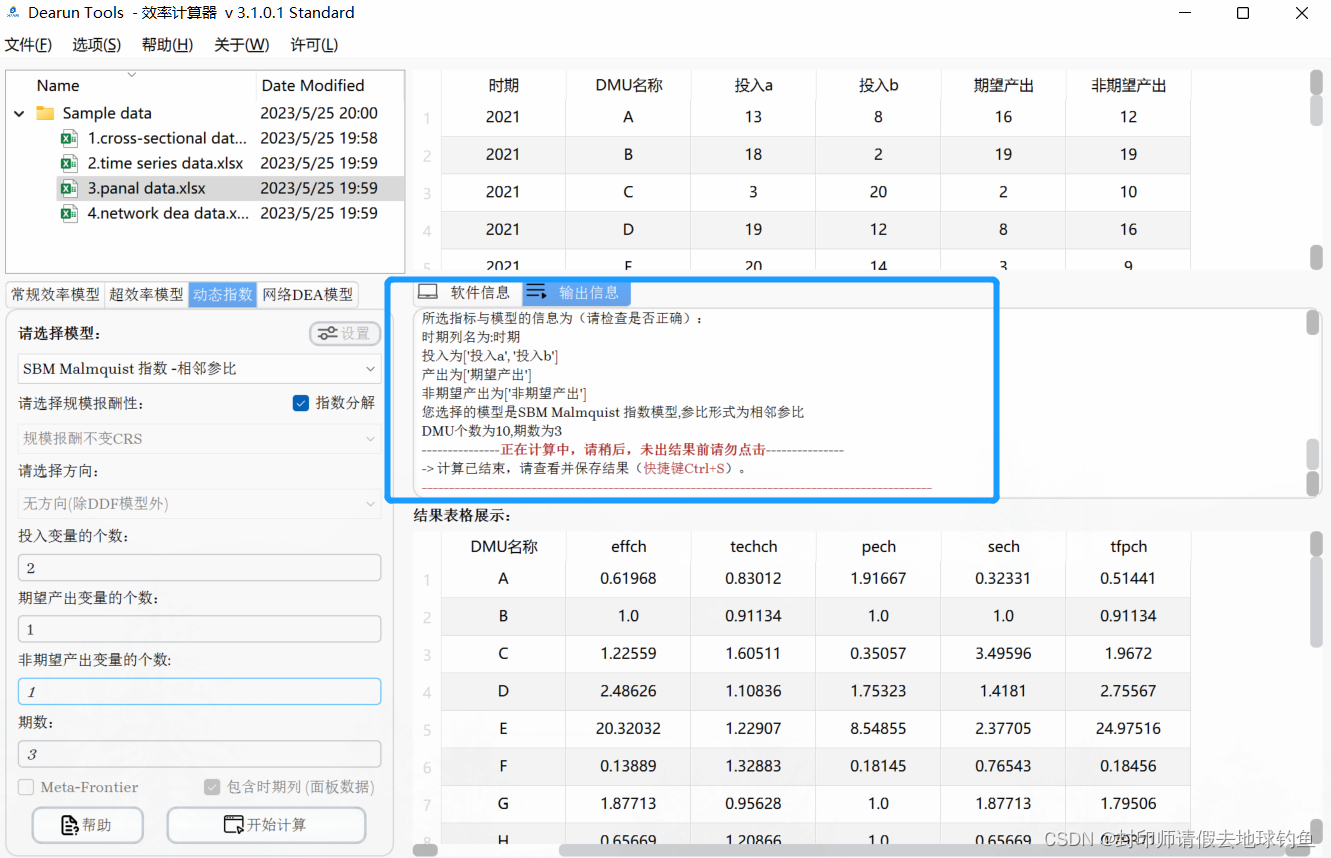Collapse the Sample data tree node
Image resolution: width=1331 pixels, height=858 pixels.
[18, 113]
